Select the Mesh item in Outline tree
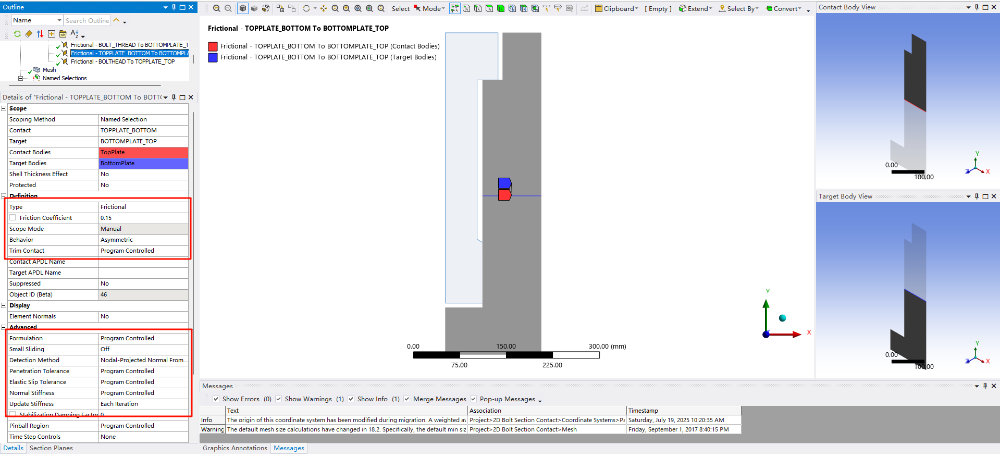Viewport: 1000px width, 454px height. 49,70
